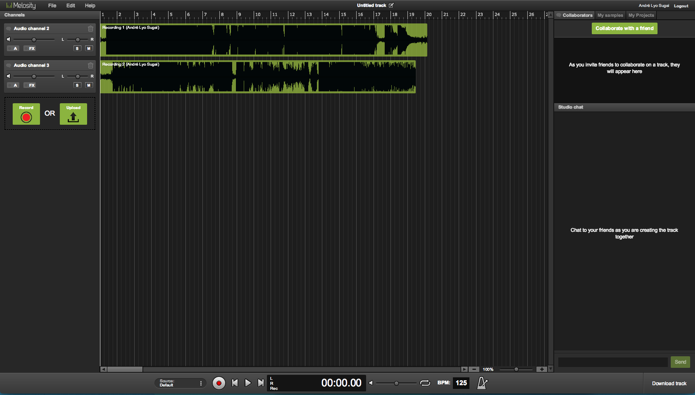
Task: Click timeline ruler at bar 10
Action: point(258,15)
